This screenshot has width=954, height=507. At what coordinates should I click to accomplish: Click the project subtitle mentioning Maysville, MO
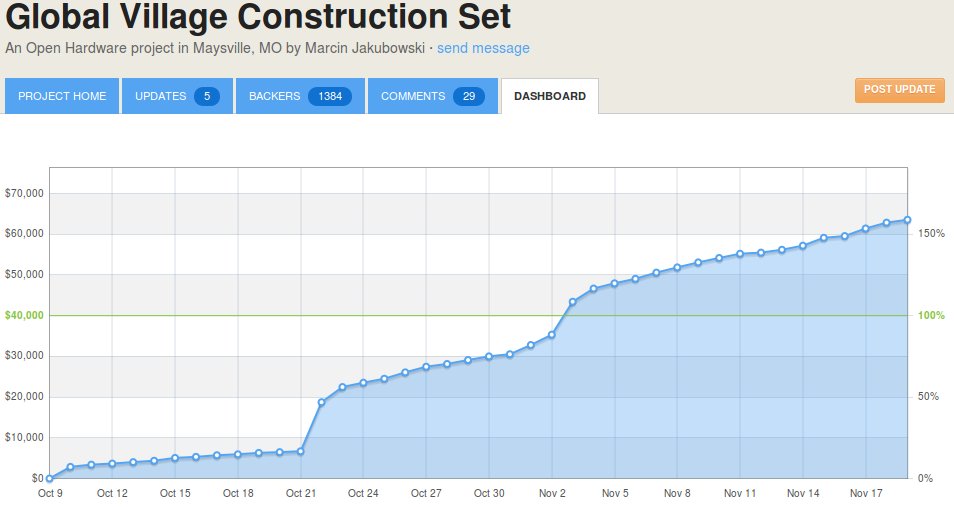[x=215, y=48]
